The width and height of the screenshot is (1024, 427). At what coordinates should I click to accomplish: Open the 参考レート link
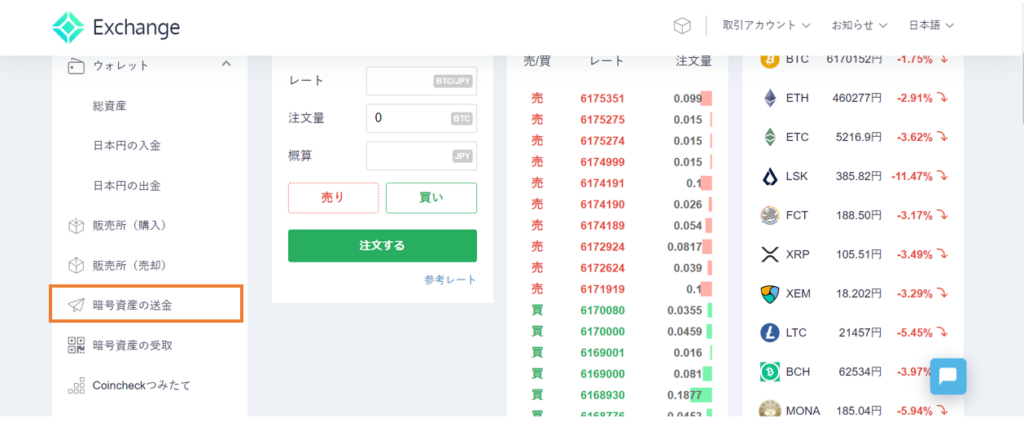pyautogui.click(x=450, y=280)
